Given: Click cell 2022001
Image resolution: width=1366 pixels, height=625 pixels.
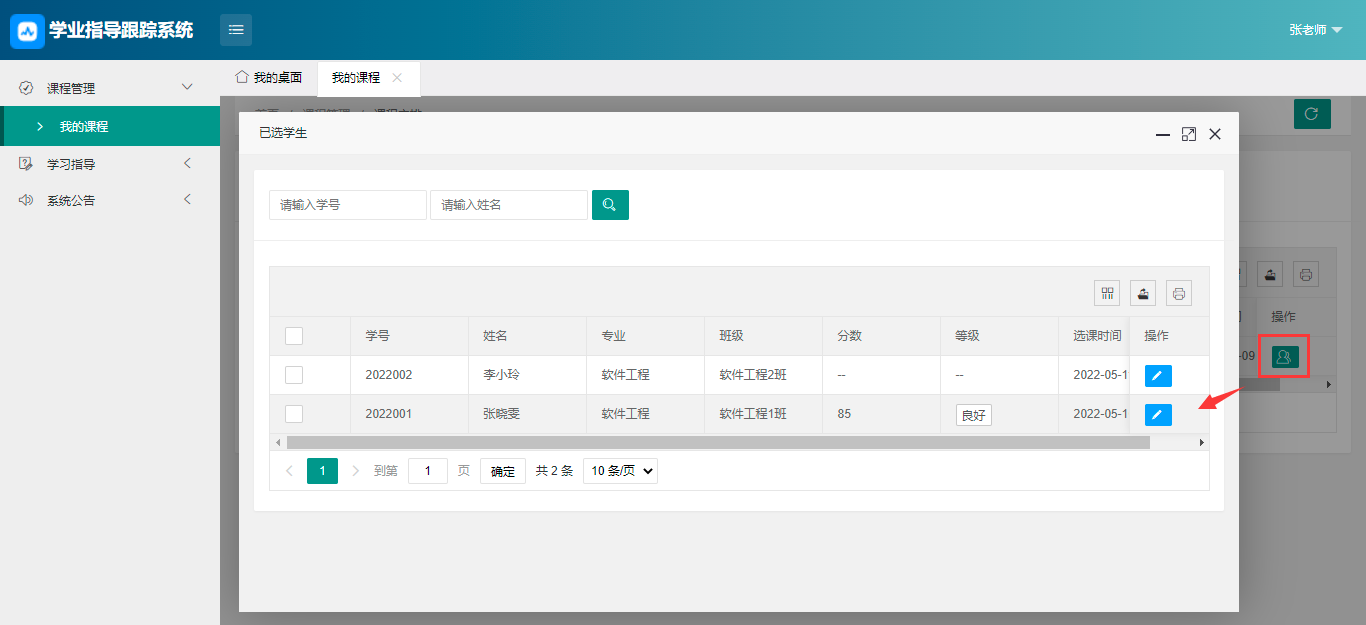Looking at the screenshot, I should pos(409,414).
